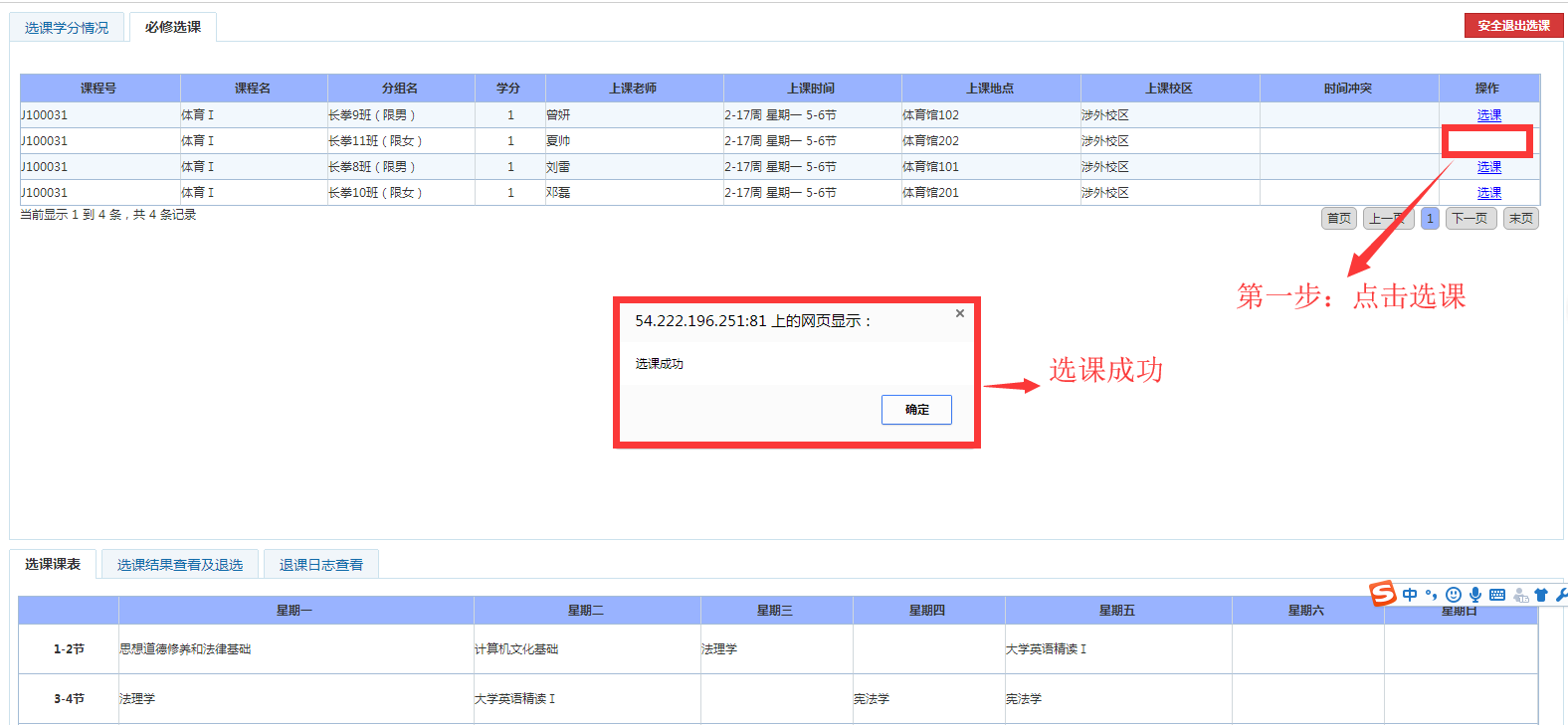The image size is (1568, 725).
Task: Go to 首页 in the pagination
Action: (1339, 218)
